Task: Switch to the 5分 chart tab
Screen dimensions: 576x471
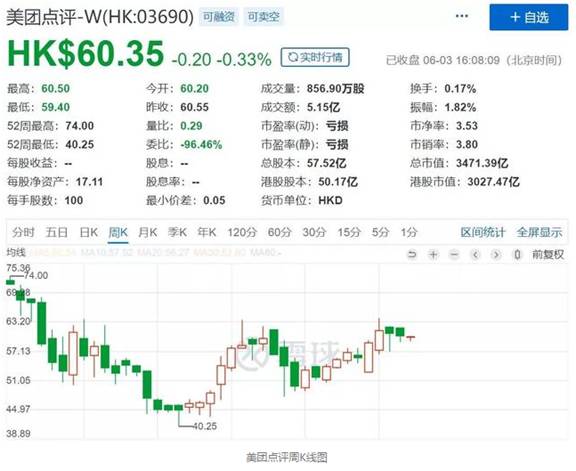Action: pos(380,232)
